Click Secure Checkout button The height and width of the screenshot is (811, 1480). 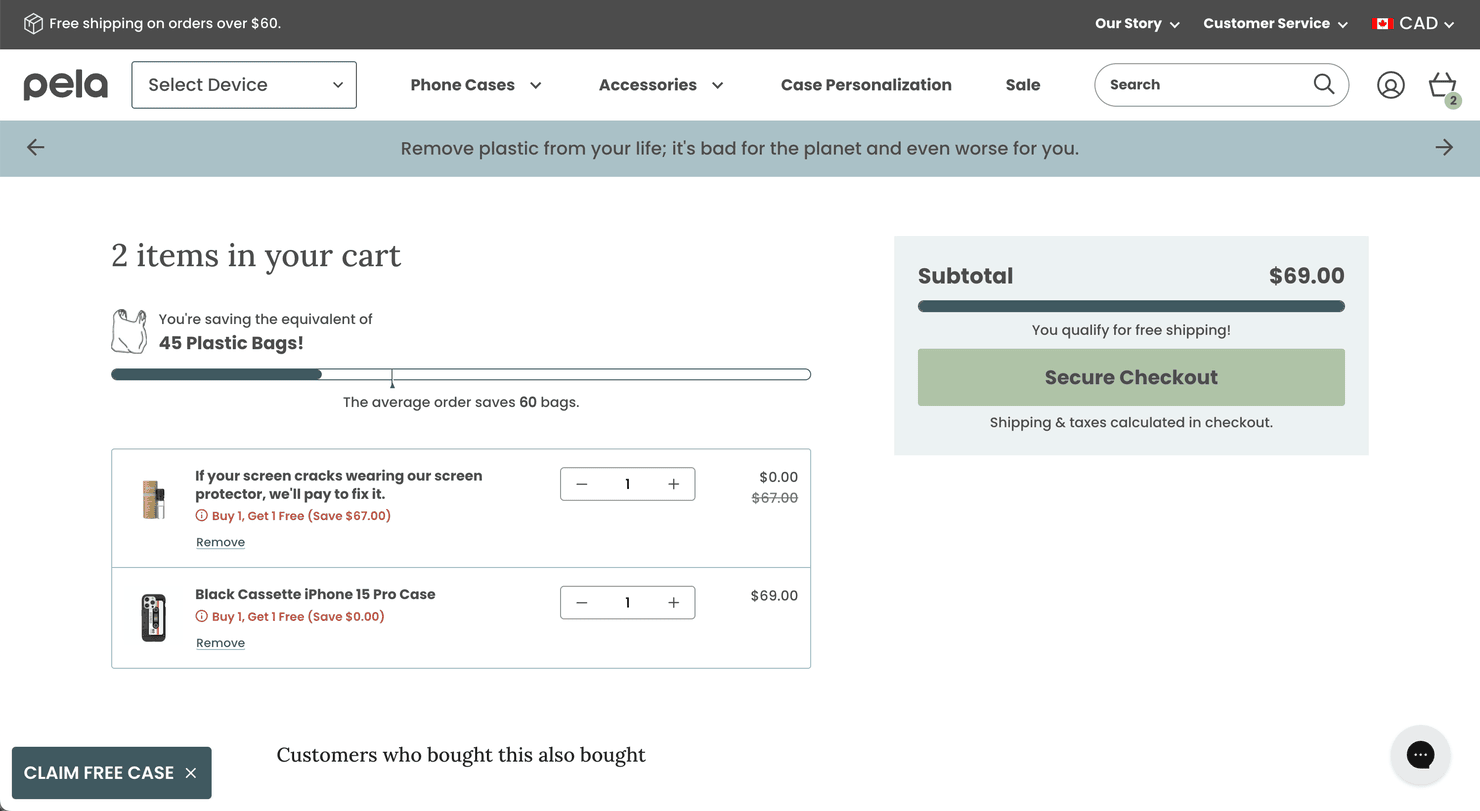tap(1131, 377)
